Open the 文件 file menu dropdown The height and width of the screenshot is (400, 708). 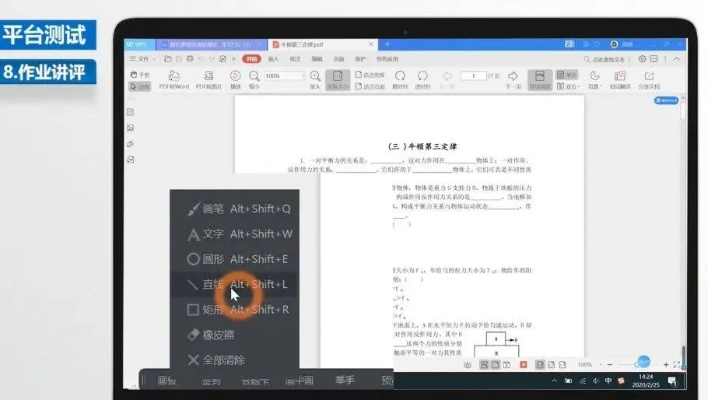[x=144, y=59]
